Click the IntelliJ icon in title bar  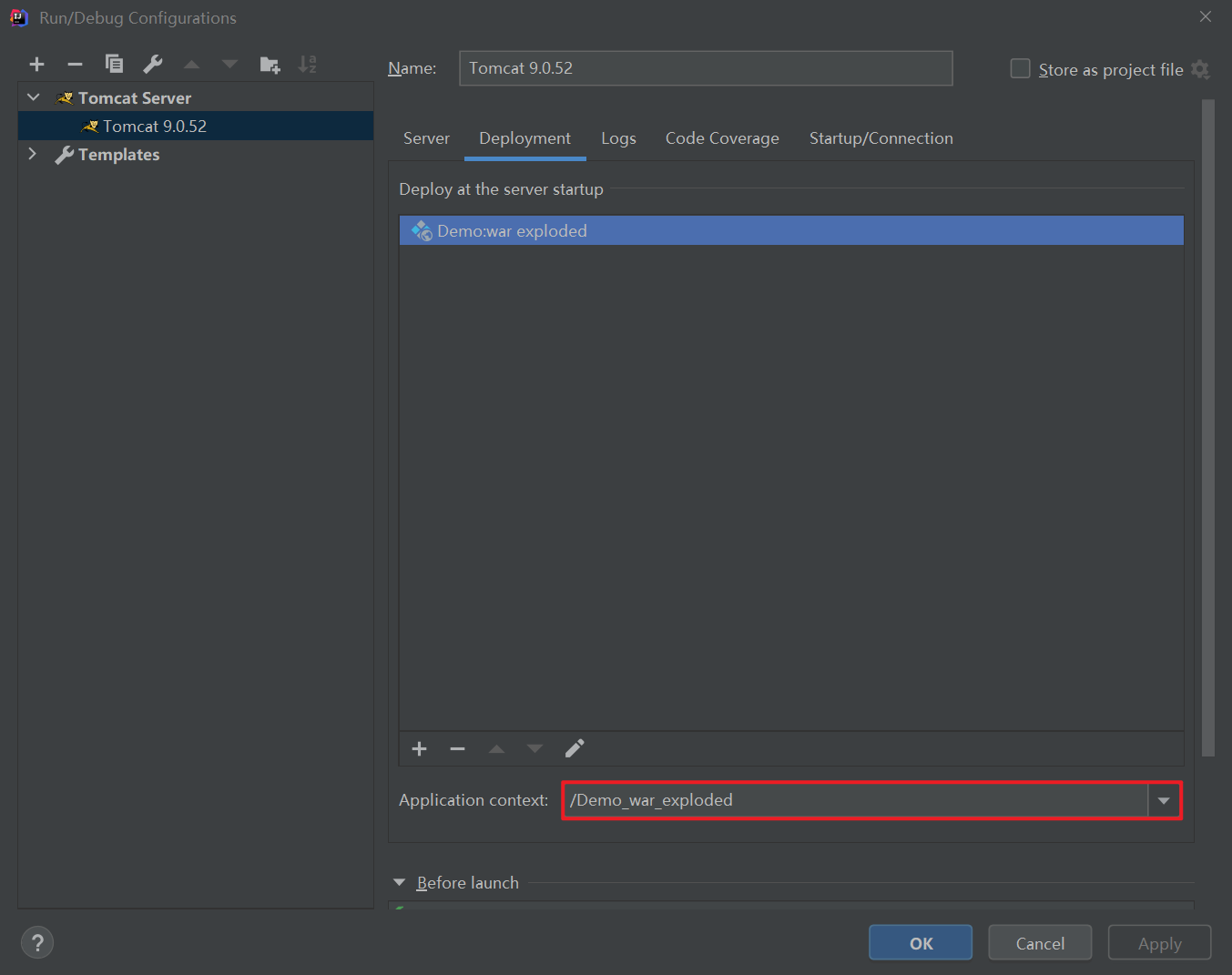pos(18,17)
